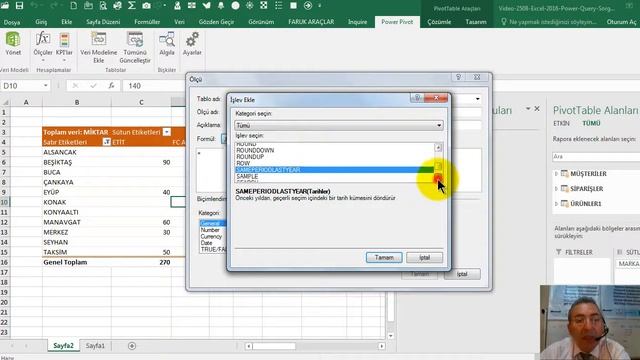
Task: Click the Name Box showing D10
Action: click(21, 86)
